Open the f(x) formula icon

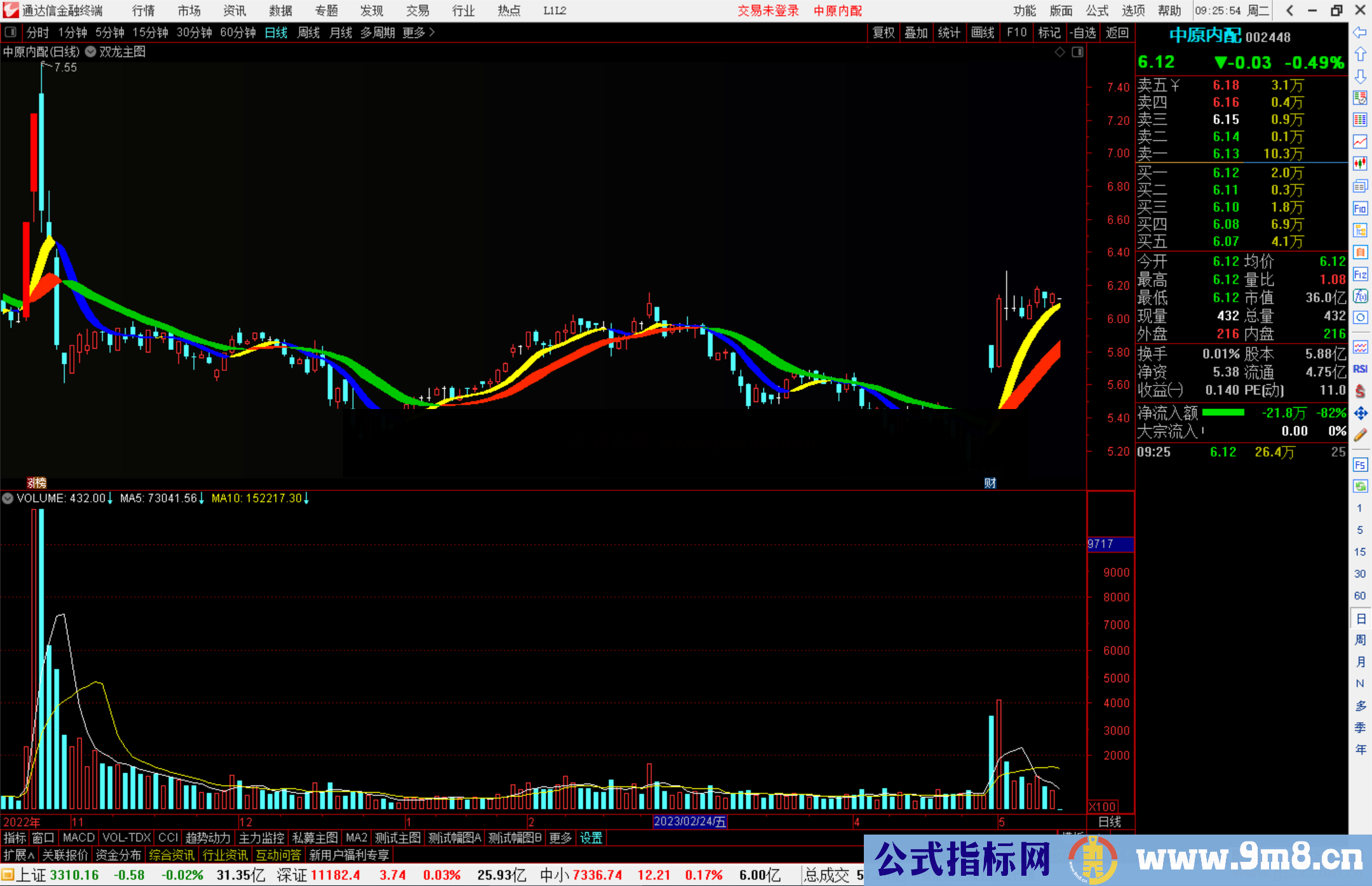1360,297
